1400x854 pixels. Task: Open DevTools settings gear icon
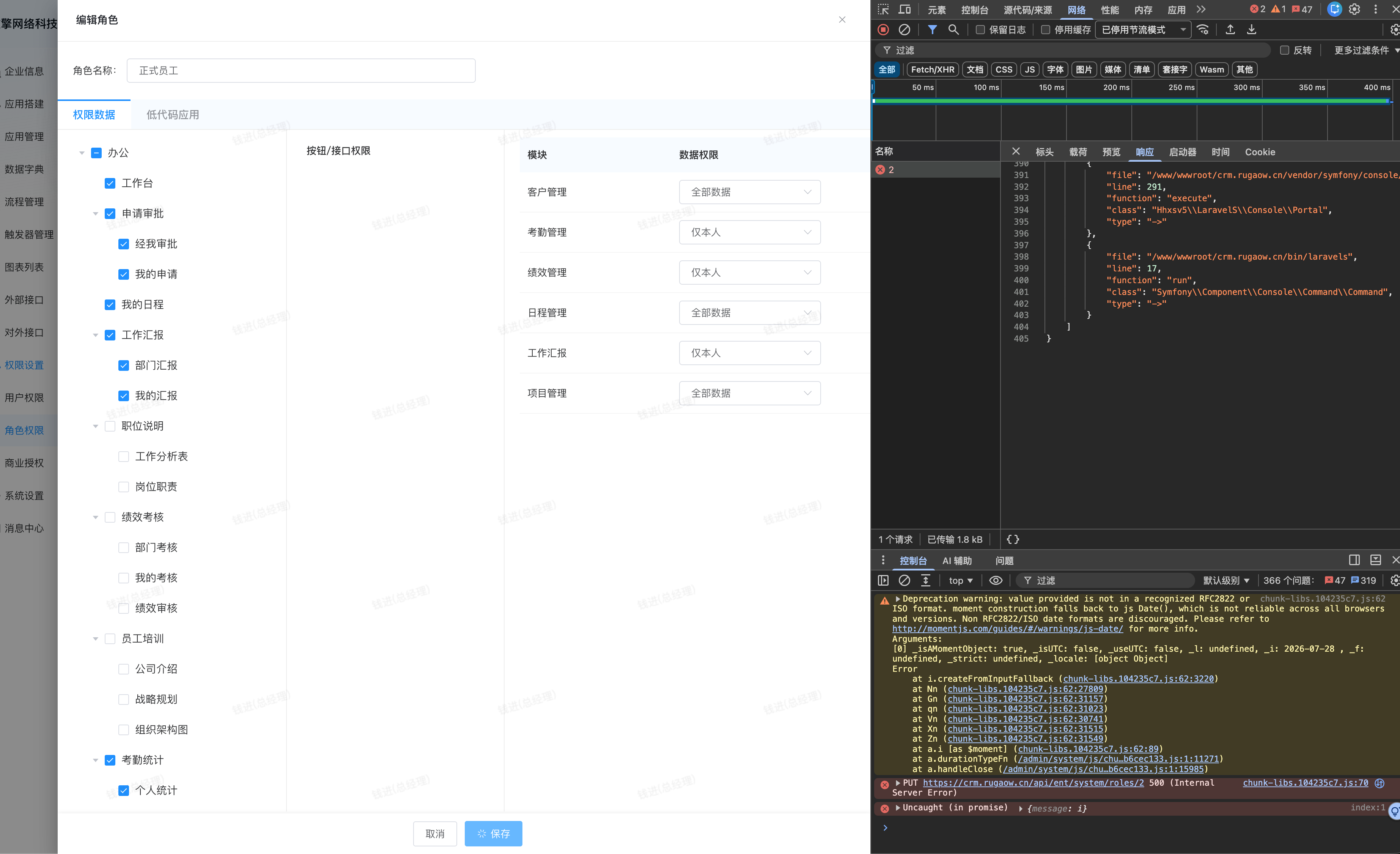[1354, 9]
